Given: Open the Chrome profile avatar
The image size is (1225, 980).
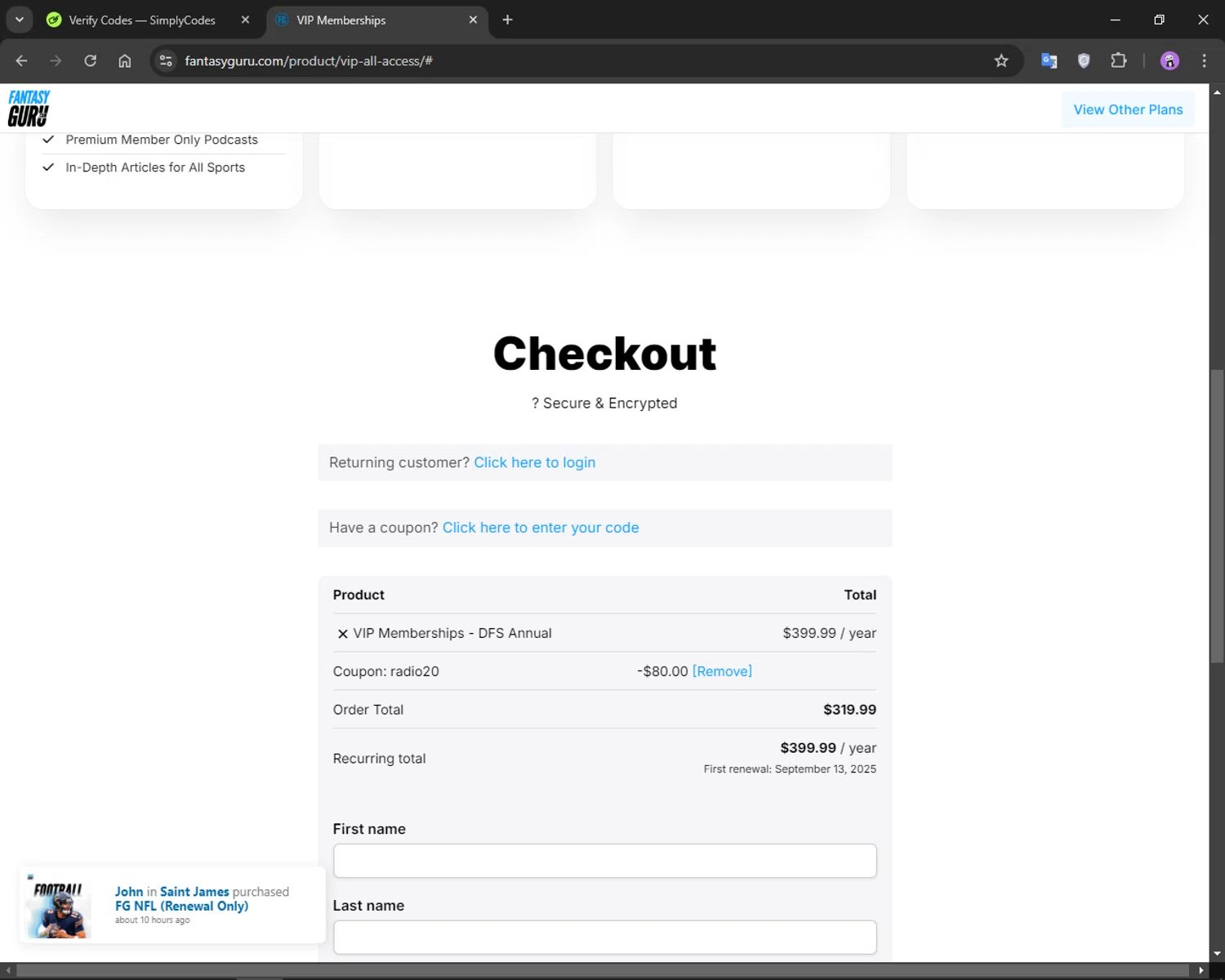Looking at the screenshot, I should [x=1169, y=61].
